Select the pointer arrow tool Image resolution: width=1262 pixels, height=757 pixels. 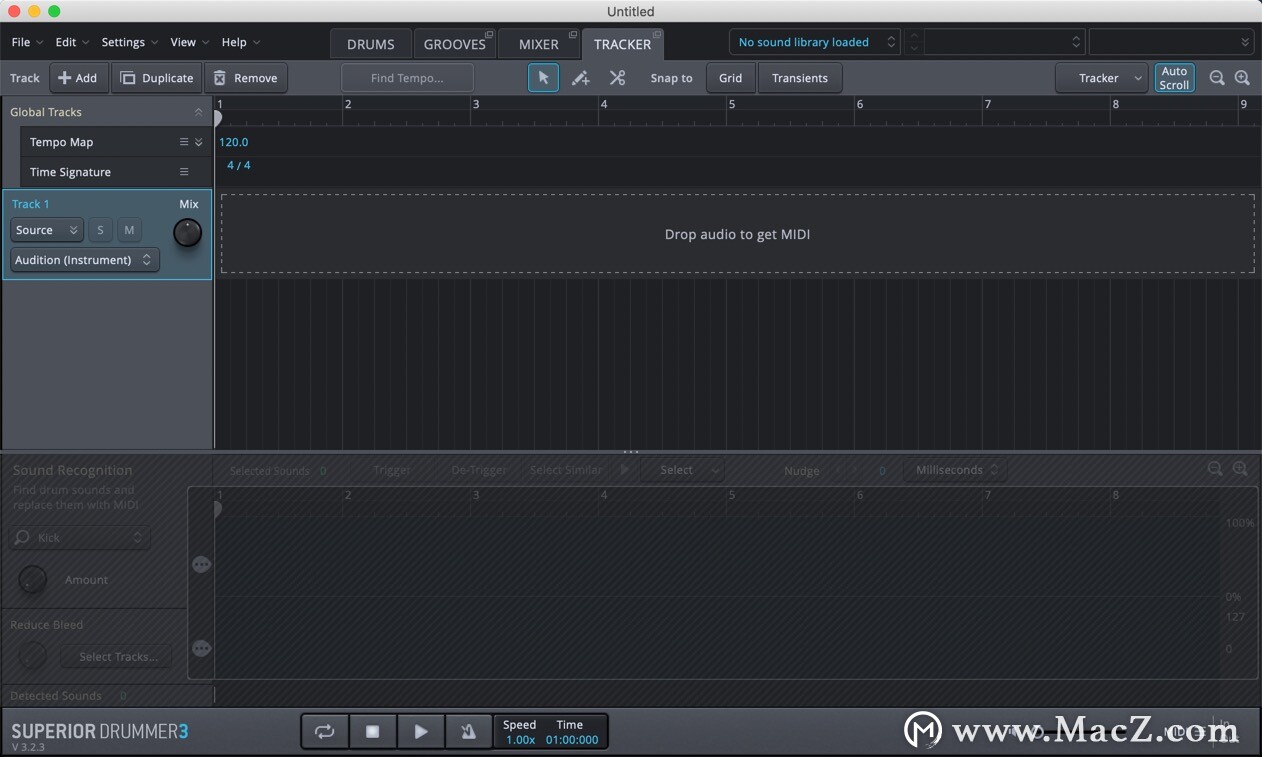[x=543, y=78]
